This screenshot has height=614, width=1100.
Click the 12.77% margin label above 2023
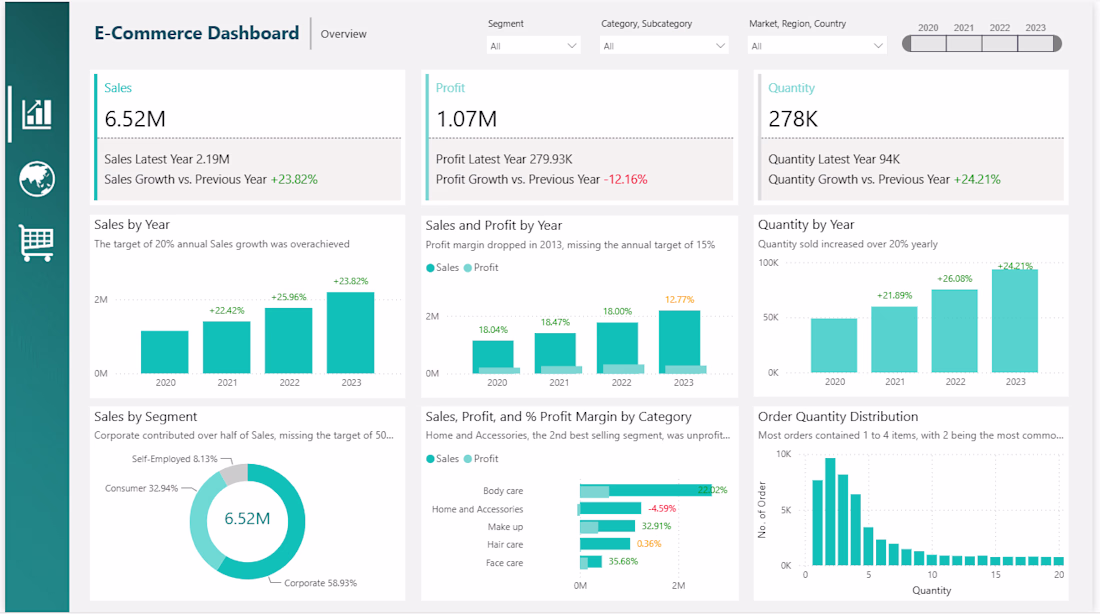pos(679,300)
